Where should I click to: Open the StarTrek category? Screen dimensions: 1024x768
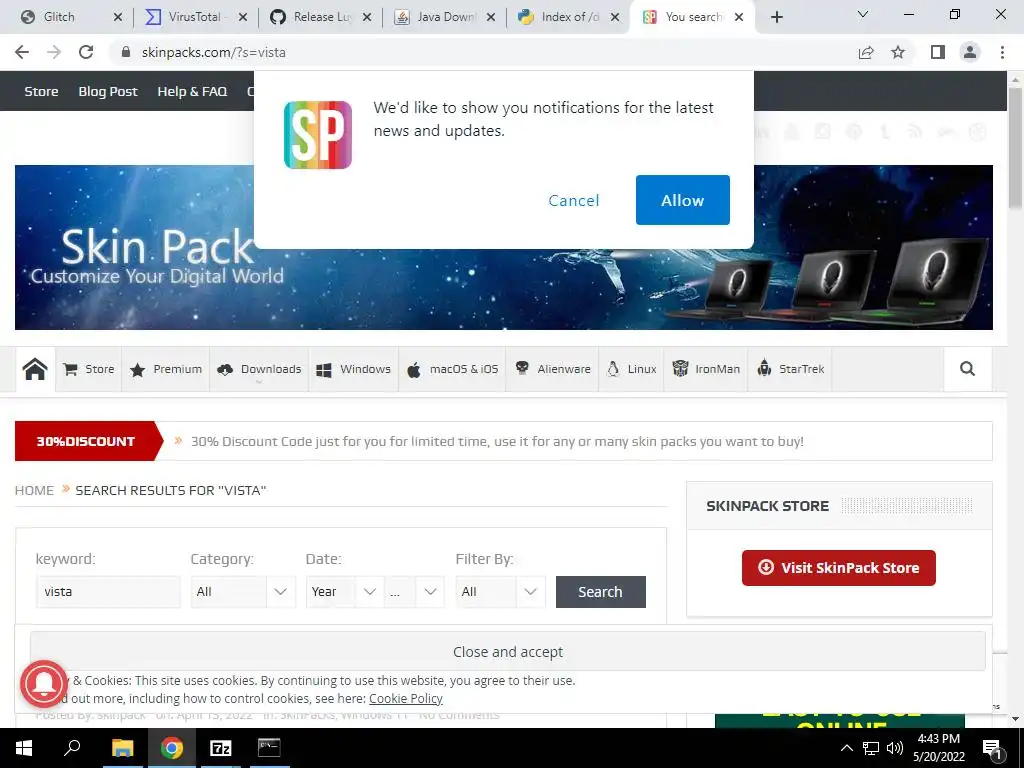[790, 369]
